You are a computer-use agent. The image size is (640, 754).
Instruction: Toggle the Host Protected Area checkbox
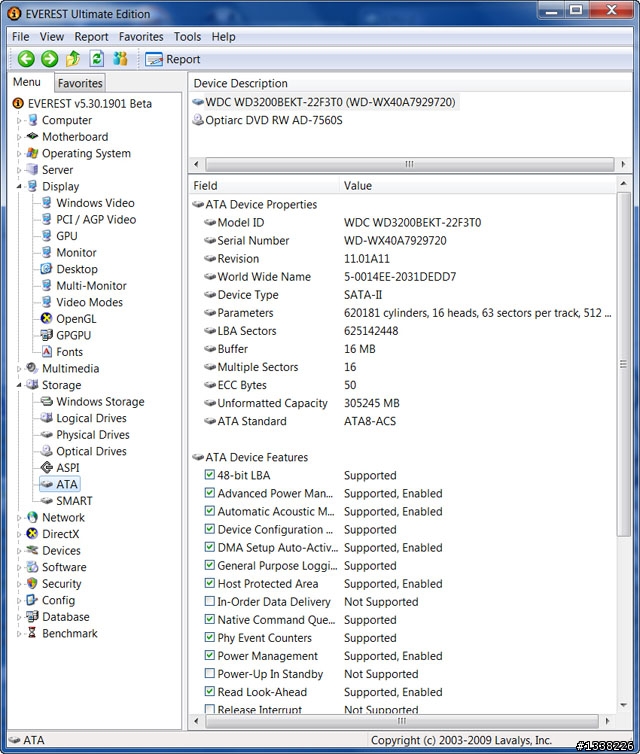[210, 583]
